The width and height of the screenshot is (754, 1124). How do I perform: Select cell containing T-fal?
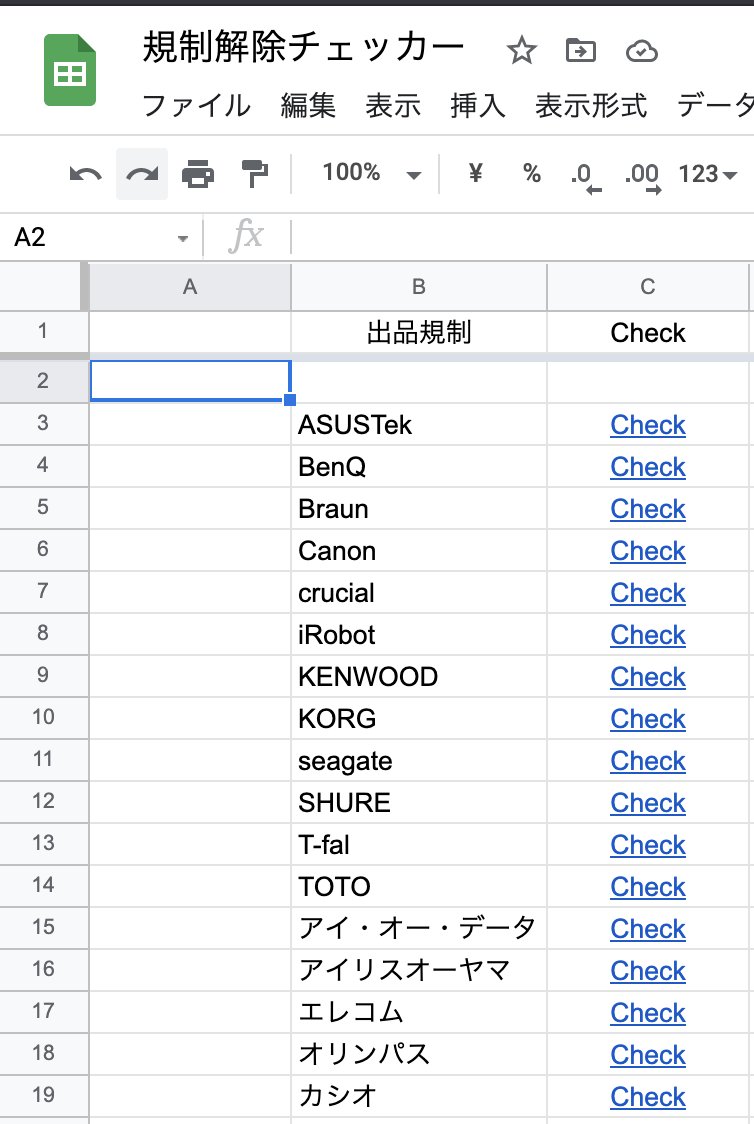(419, 844)
